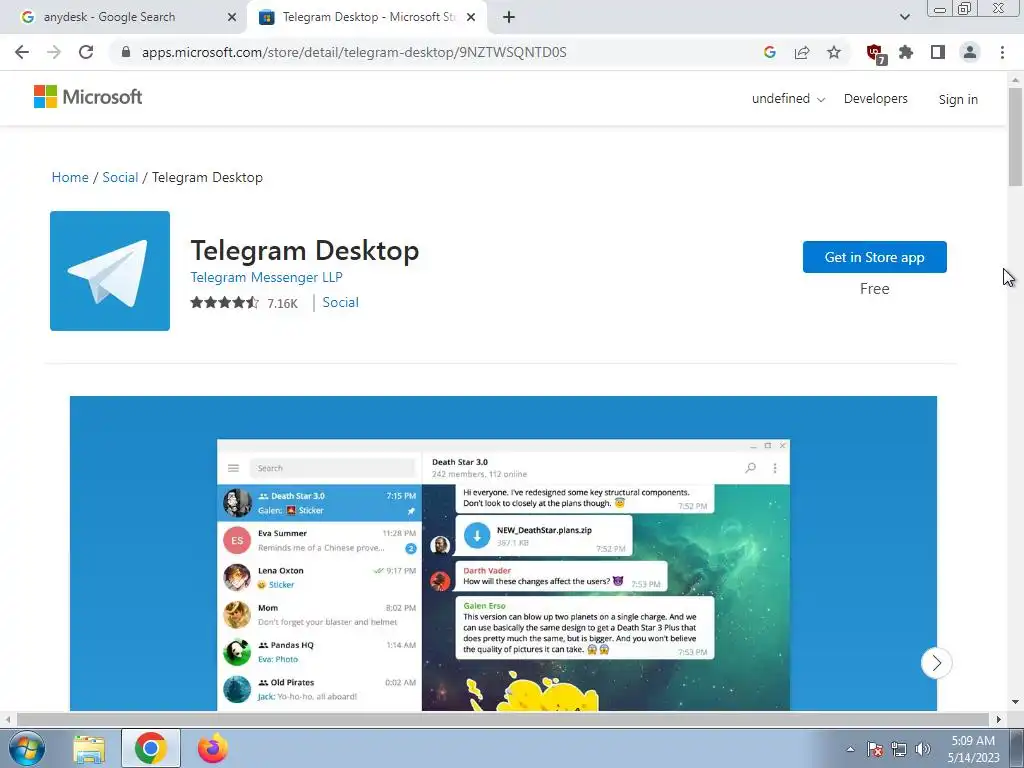Open new tab with plus button
Image resolution: width=1024 pixels, height=768 pixels.
click(x=509, y=17)
